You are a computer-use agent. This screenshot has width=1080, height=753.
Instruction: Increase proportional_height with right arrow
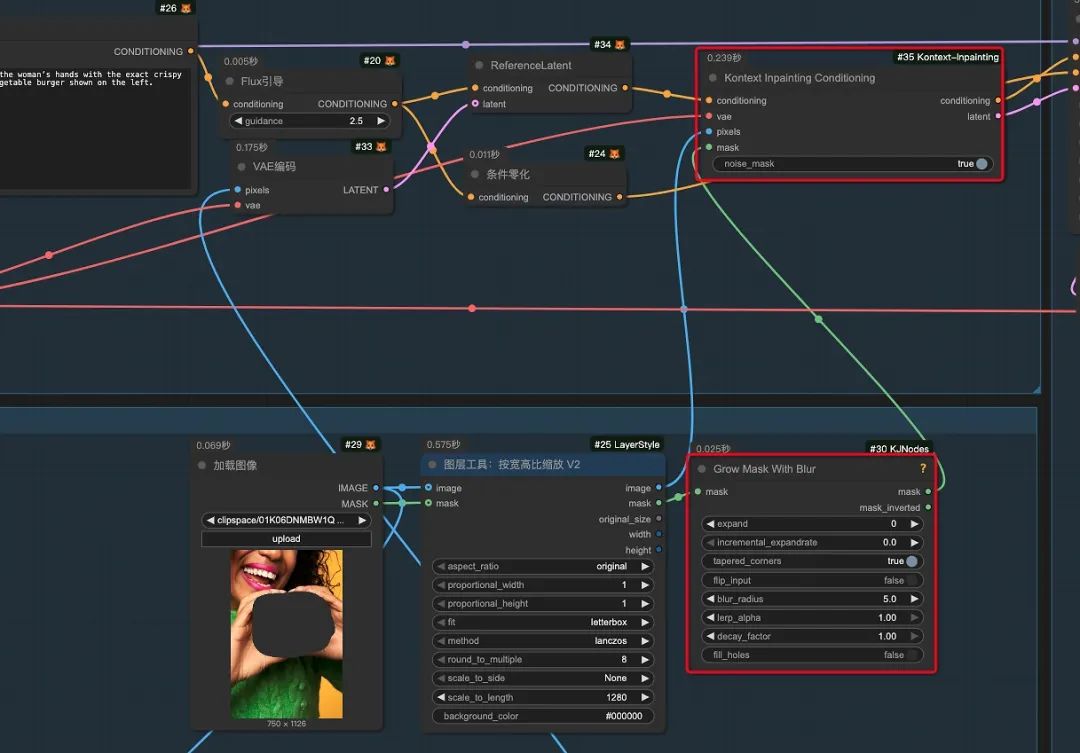645,604
